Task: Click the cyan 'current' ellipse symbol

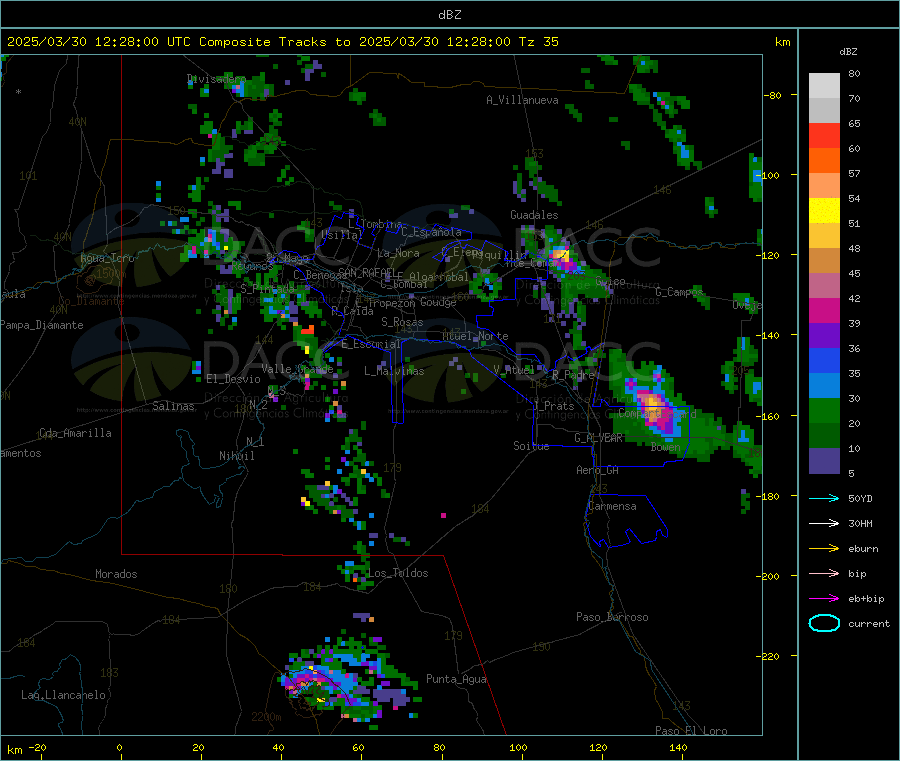Action: point(824,623)
